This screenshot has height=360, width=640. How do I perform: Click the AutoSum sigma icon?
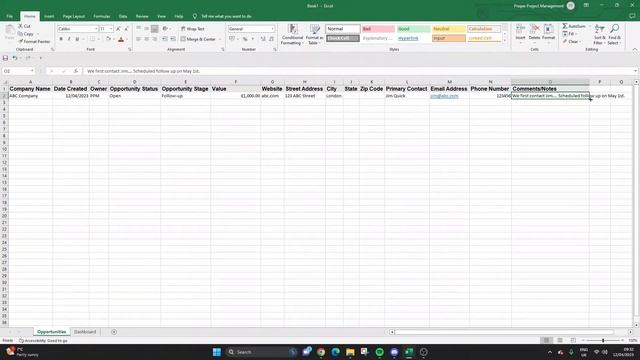pos(565,26)
